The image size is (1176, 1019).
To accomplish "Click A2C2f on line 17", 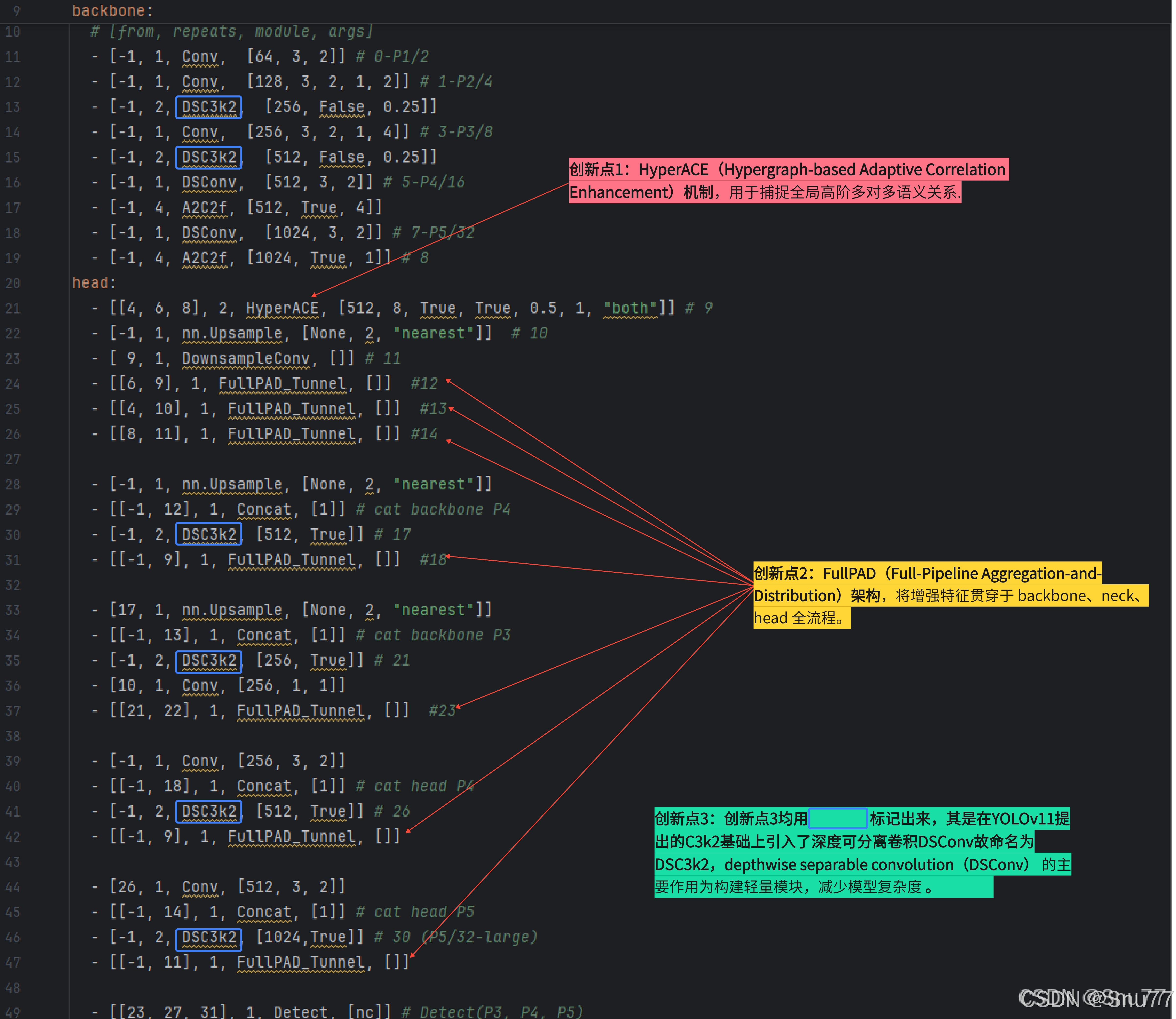I will click(204, 208).
